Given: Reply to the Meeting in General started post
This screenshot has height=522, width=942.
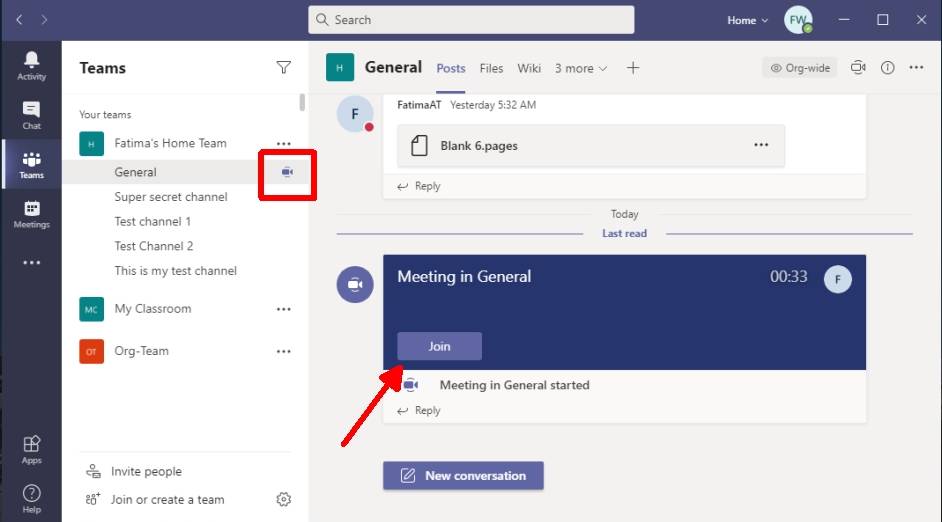Looking at the screenshot, I should coord(419,411).
